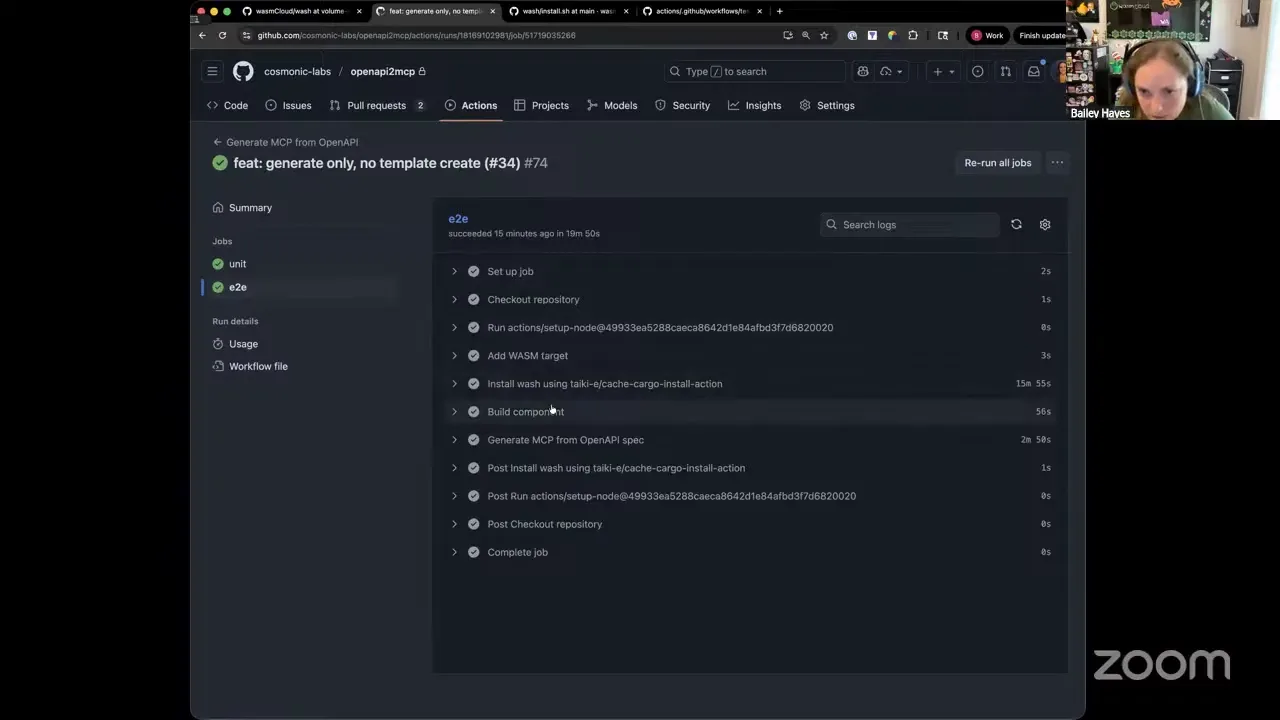
Task: Open the Models repository tab
Action: [612, 105]
